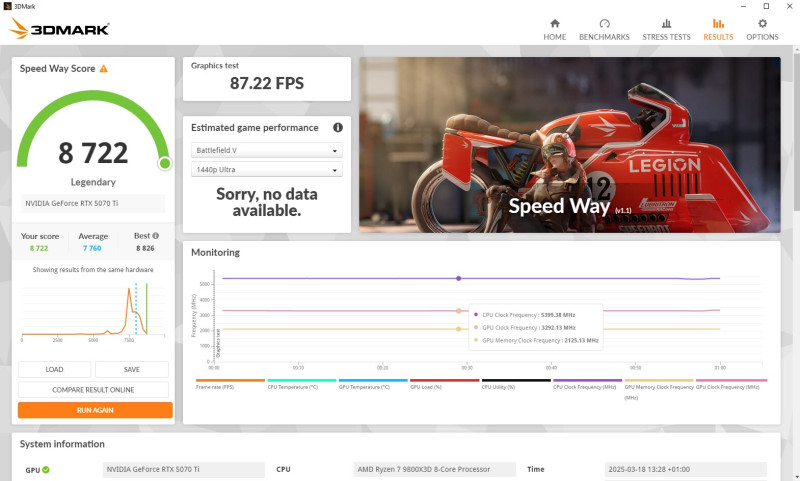The image size is (800, 481).
Task: Click Estimated game performance info icon
Action: [338, 128]
